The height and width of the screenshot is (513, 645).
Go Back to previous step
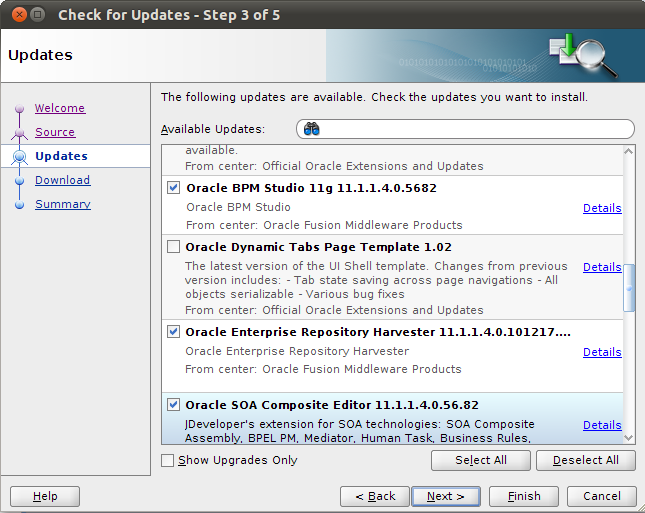pos(375,497)
